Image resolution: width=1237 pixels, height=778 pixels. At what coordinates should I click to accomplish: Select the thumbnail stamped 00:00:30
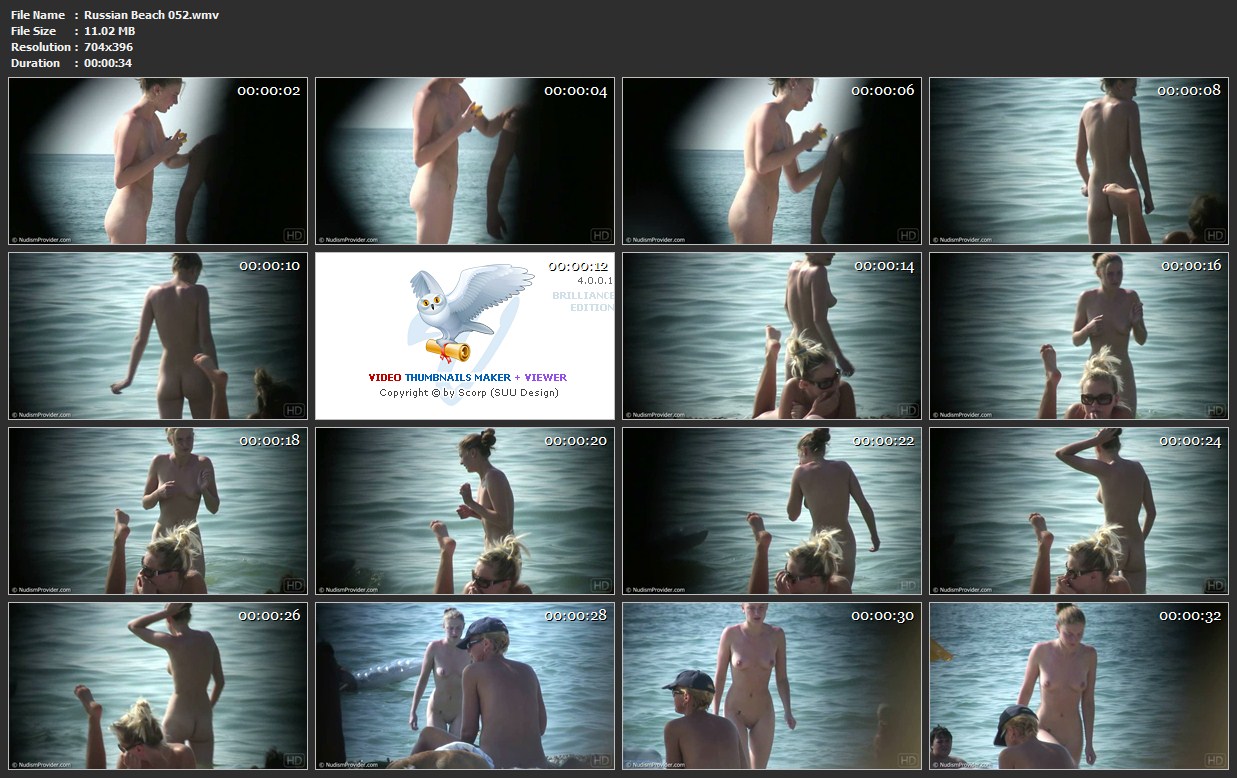point(771,686)
